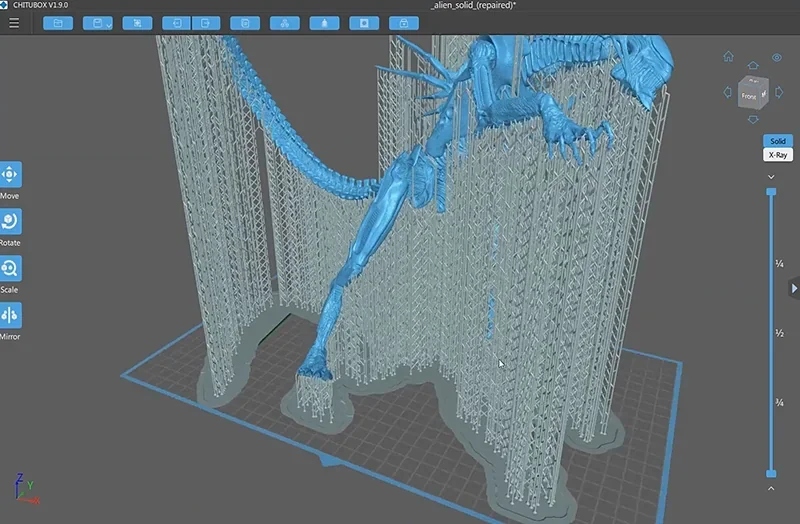Click the left arrow beside view cube
This screenshot has height=524, width=800.
coord(728,92)
